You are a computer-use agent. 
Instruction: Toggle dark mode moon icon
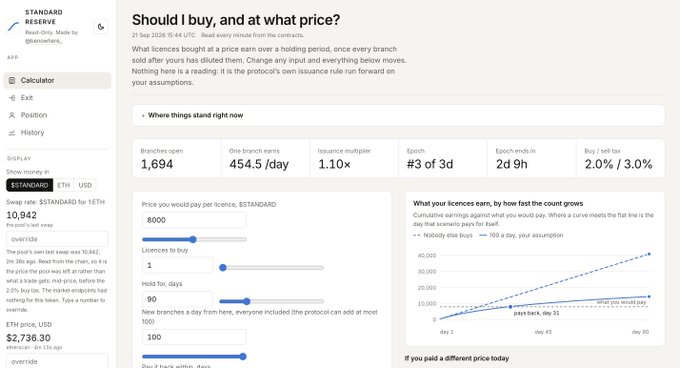point(101,27)
